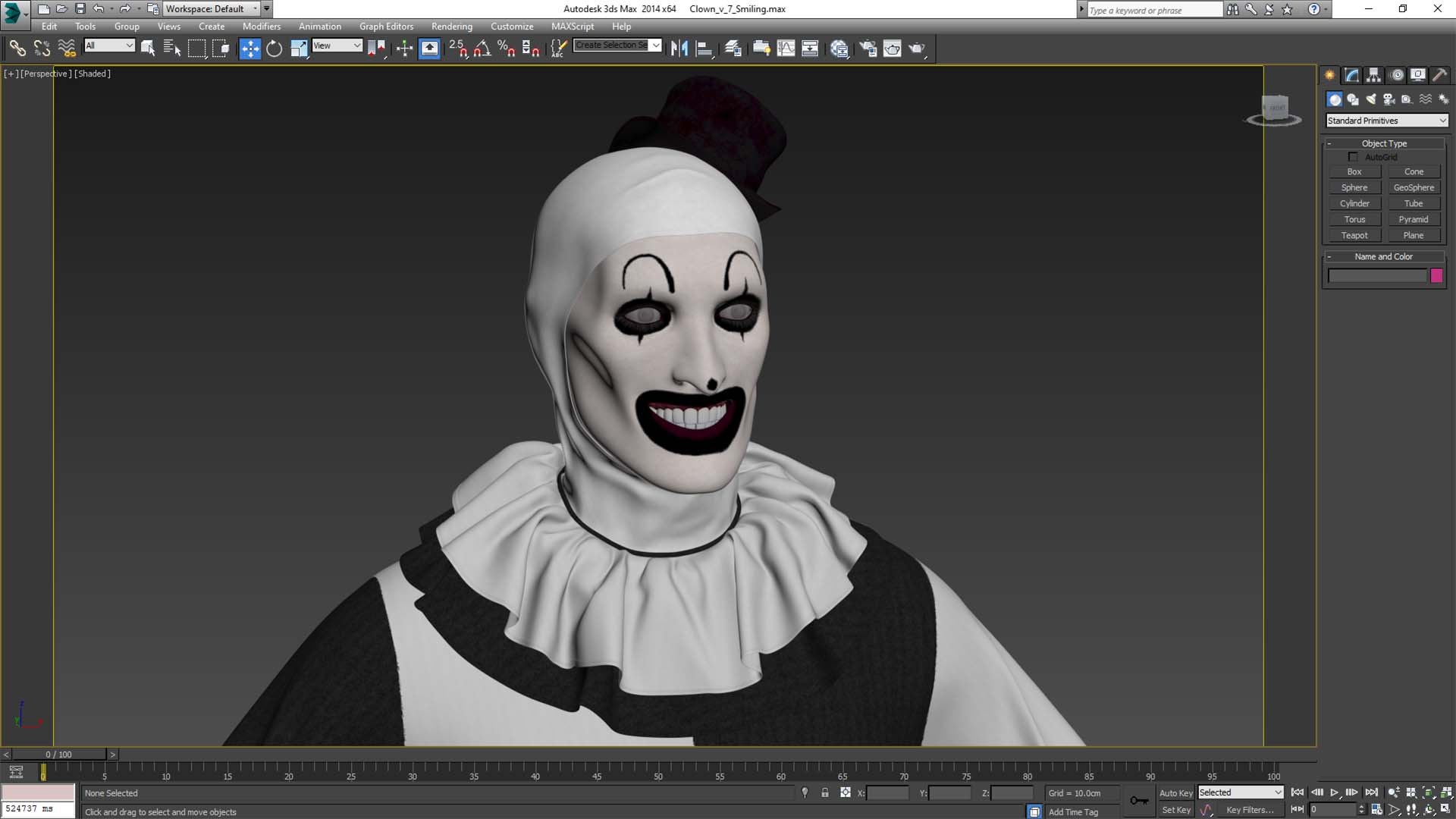Click the Render Production teapot icon

(x=917, y=49)
